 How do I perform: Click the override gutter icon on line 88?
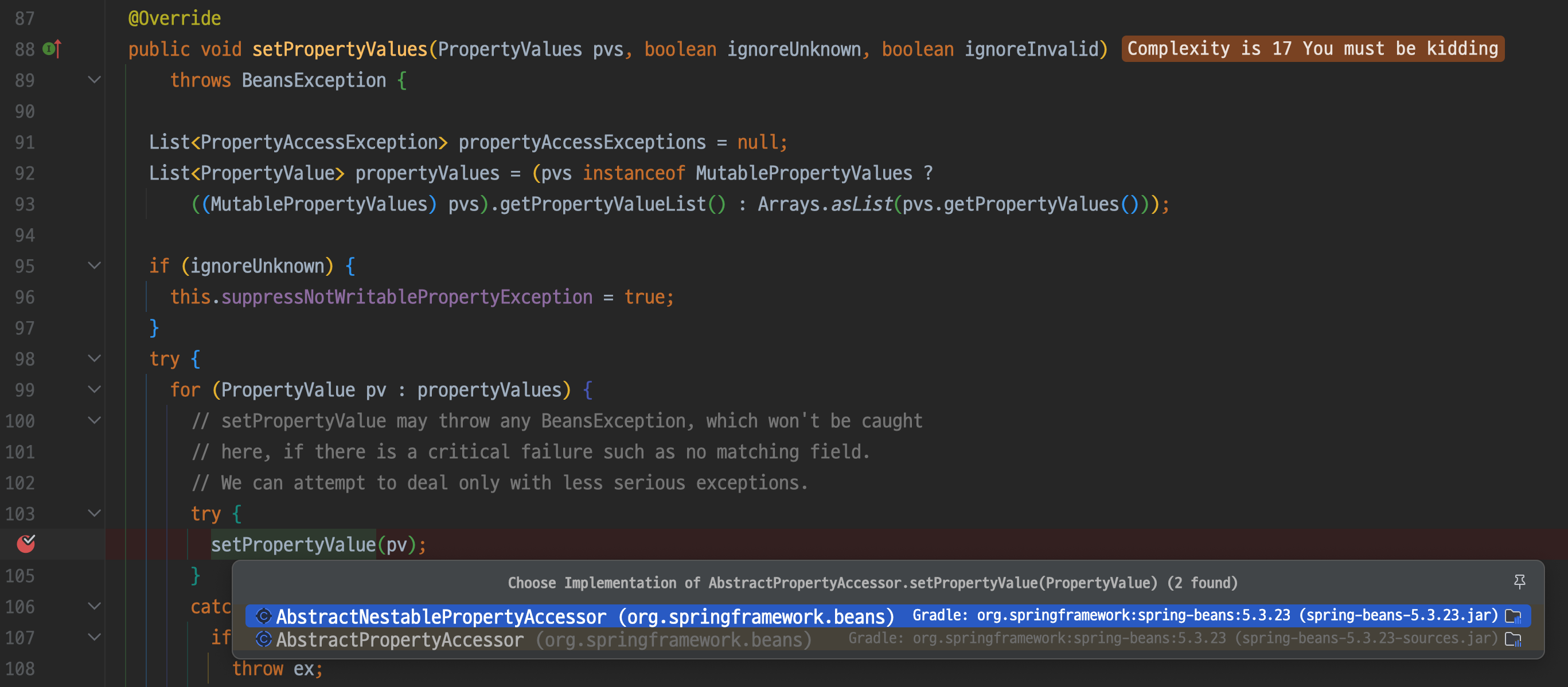click(52, 49)
